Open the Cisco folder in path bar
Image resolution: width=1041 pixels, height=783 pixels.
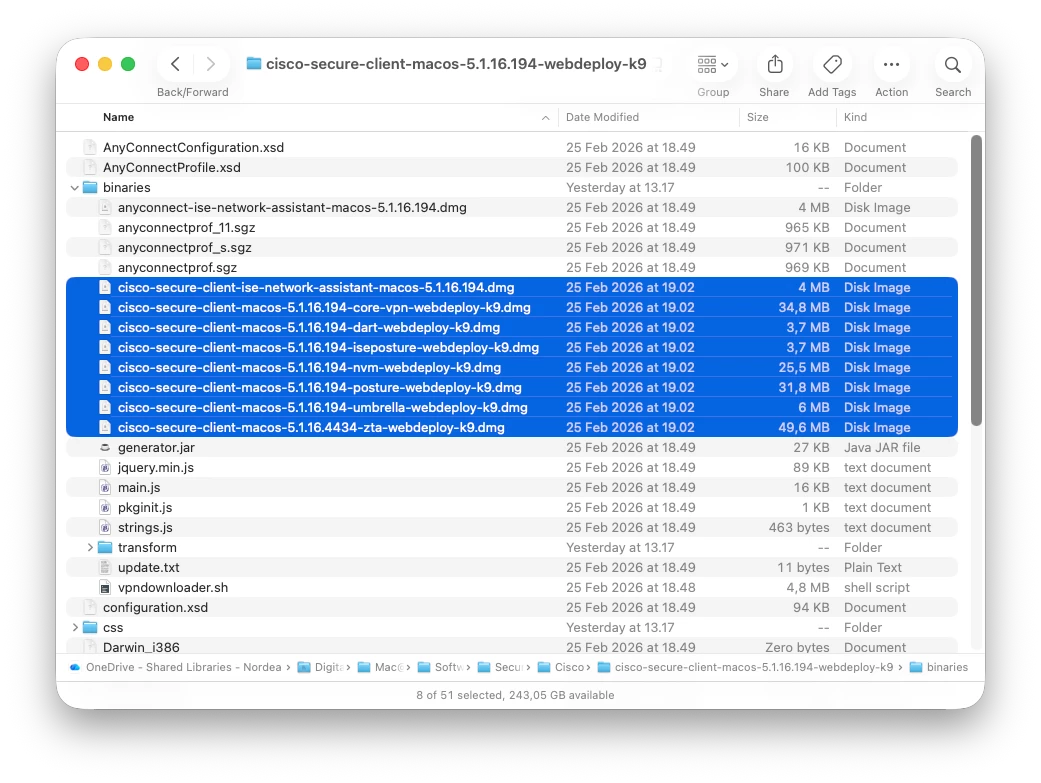click(560, 667)
